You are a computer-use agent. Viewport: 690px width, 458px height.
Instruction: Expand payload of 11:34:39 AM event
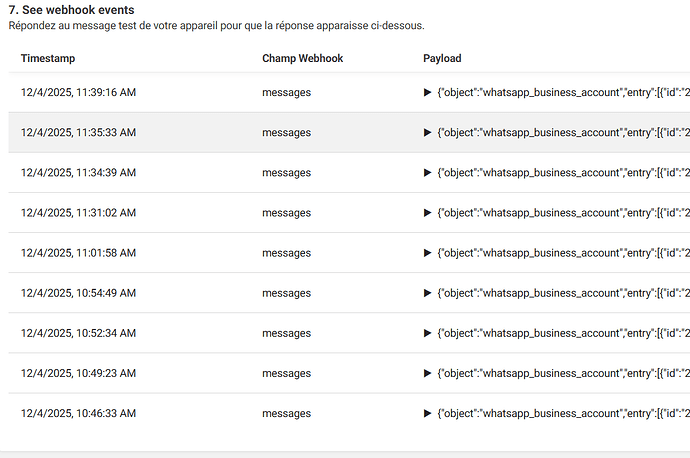click(x=429, y=173)
